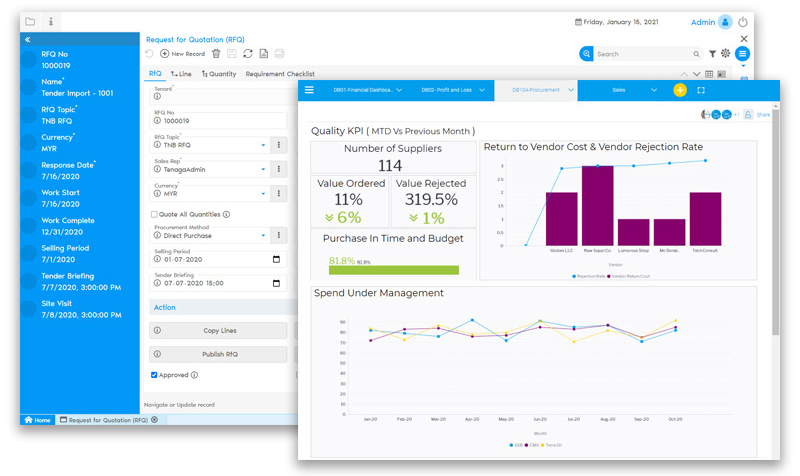Open the Currency MYR dropdown
The image size is (800, 476).
click(x=264, y=193)
